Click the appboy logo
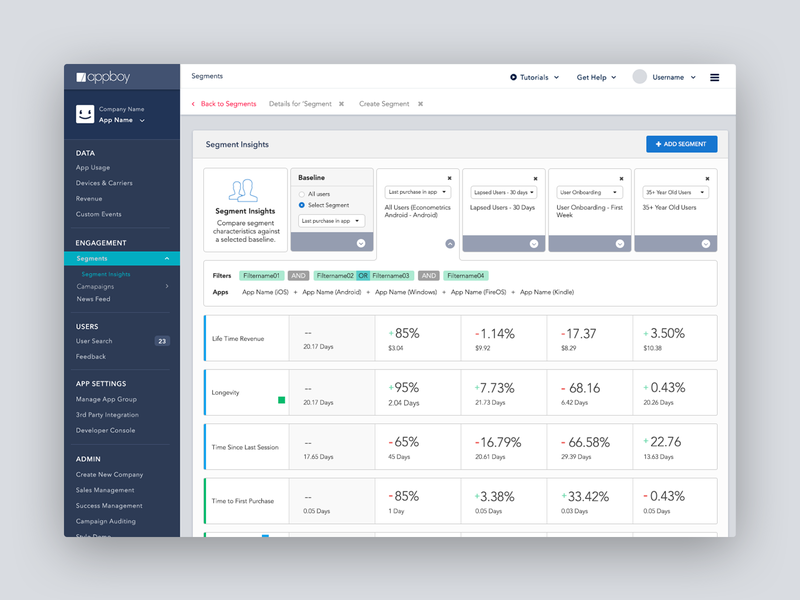The height and width of the screenshot is (600, 800). 102,77
